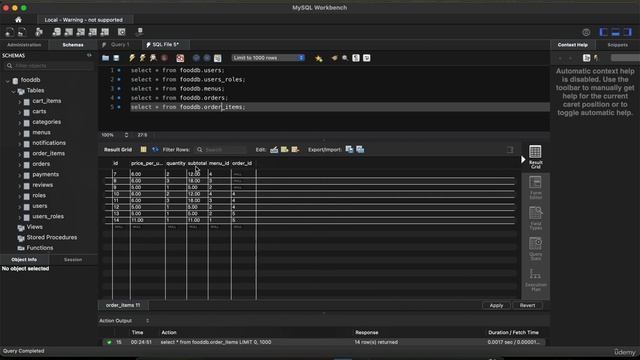The image size is (640, 360).
Task: Search table data toolbar icon
Action: coord(122,32)
